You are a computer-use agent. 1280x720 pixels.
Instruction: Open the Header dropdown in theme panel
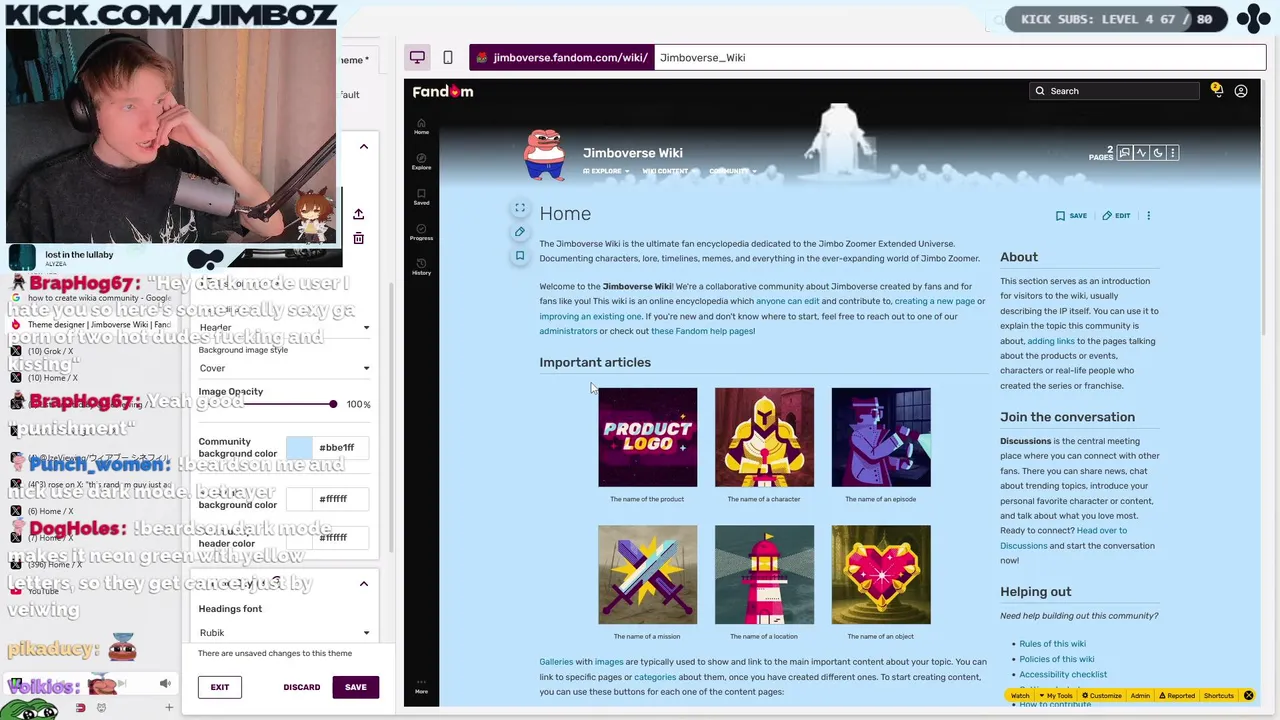point(284,327)
